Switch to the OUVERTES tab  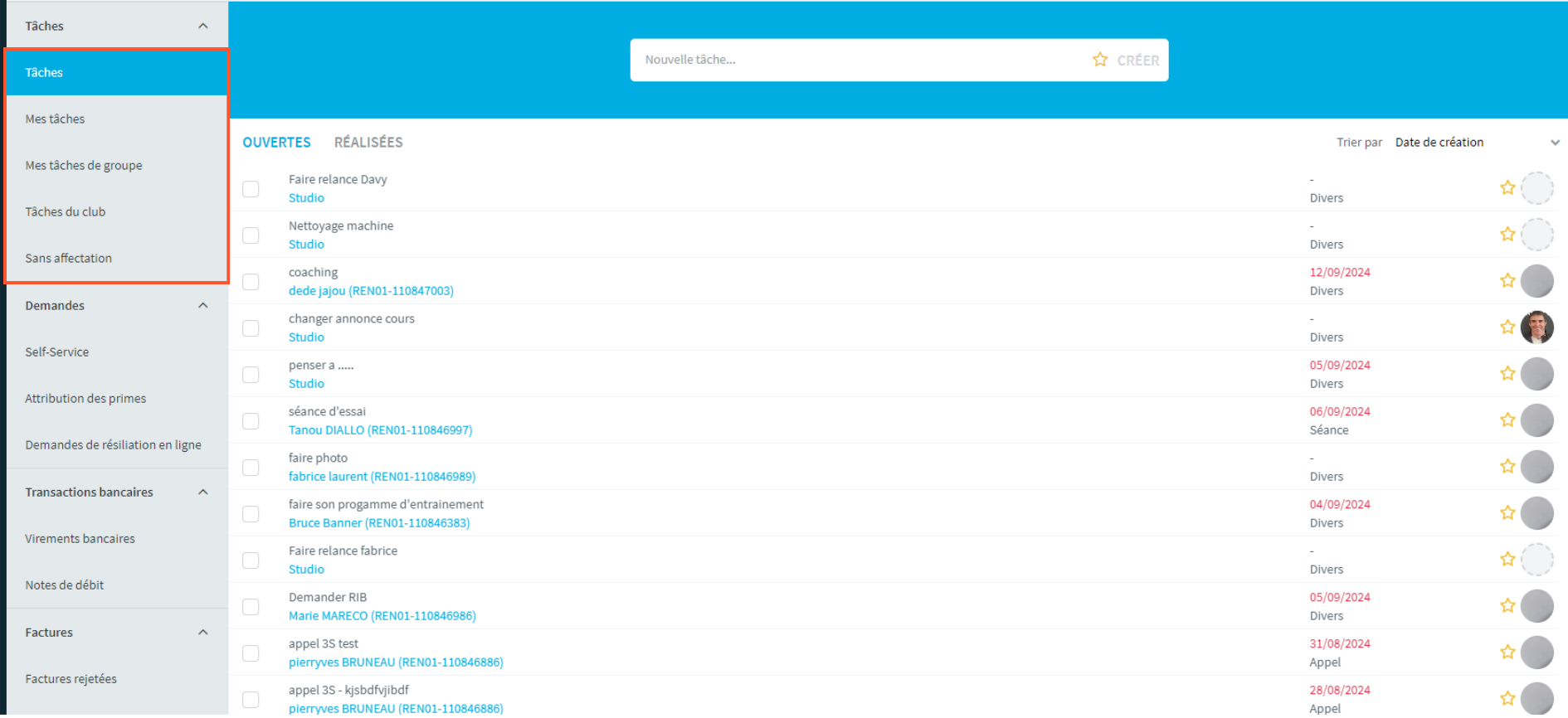276,143
